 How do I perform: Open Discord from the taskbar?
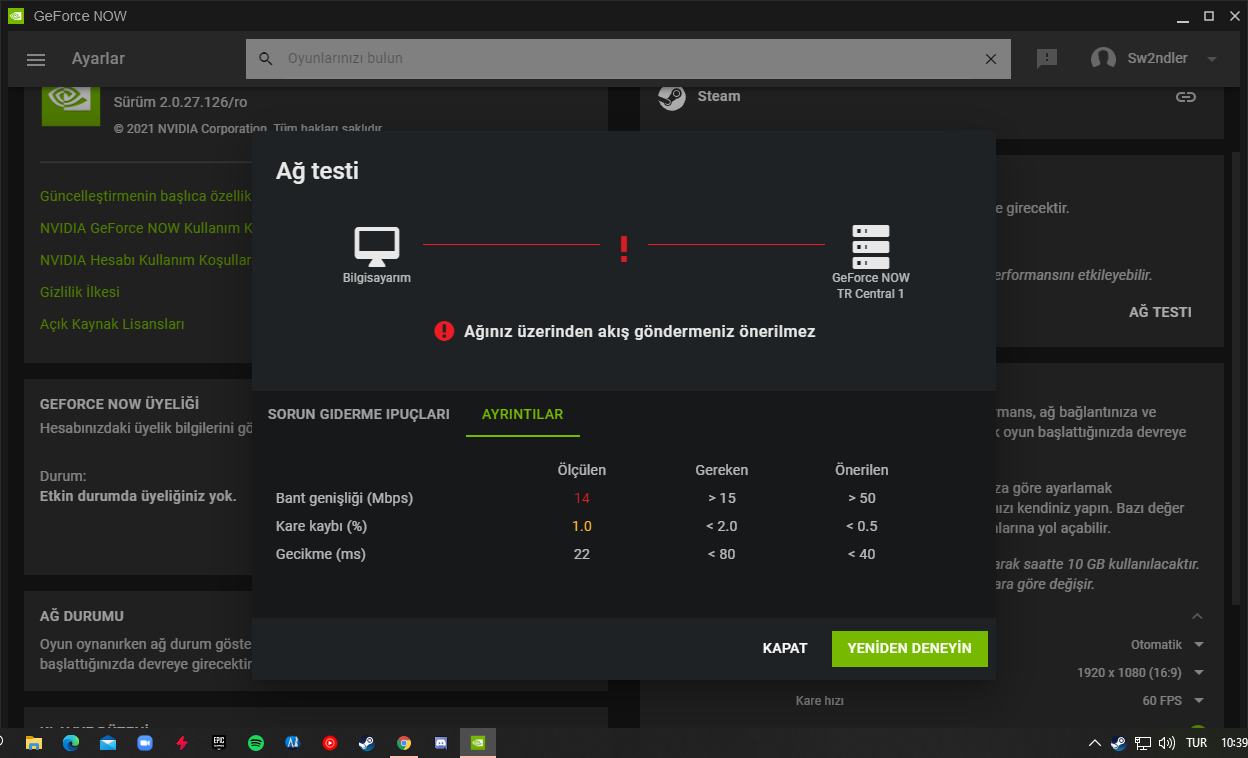441,743
